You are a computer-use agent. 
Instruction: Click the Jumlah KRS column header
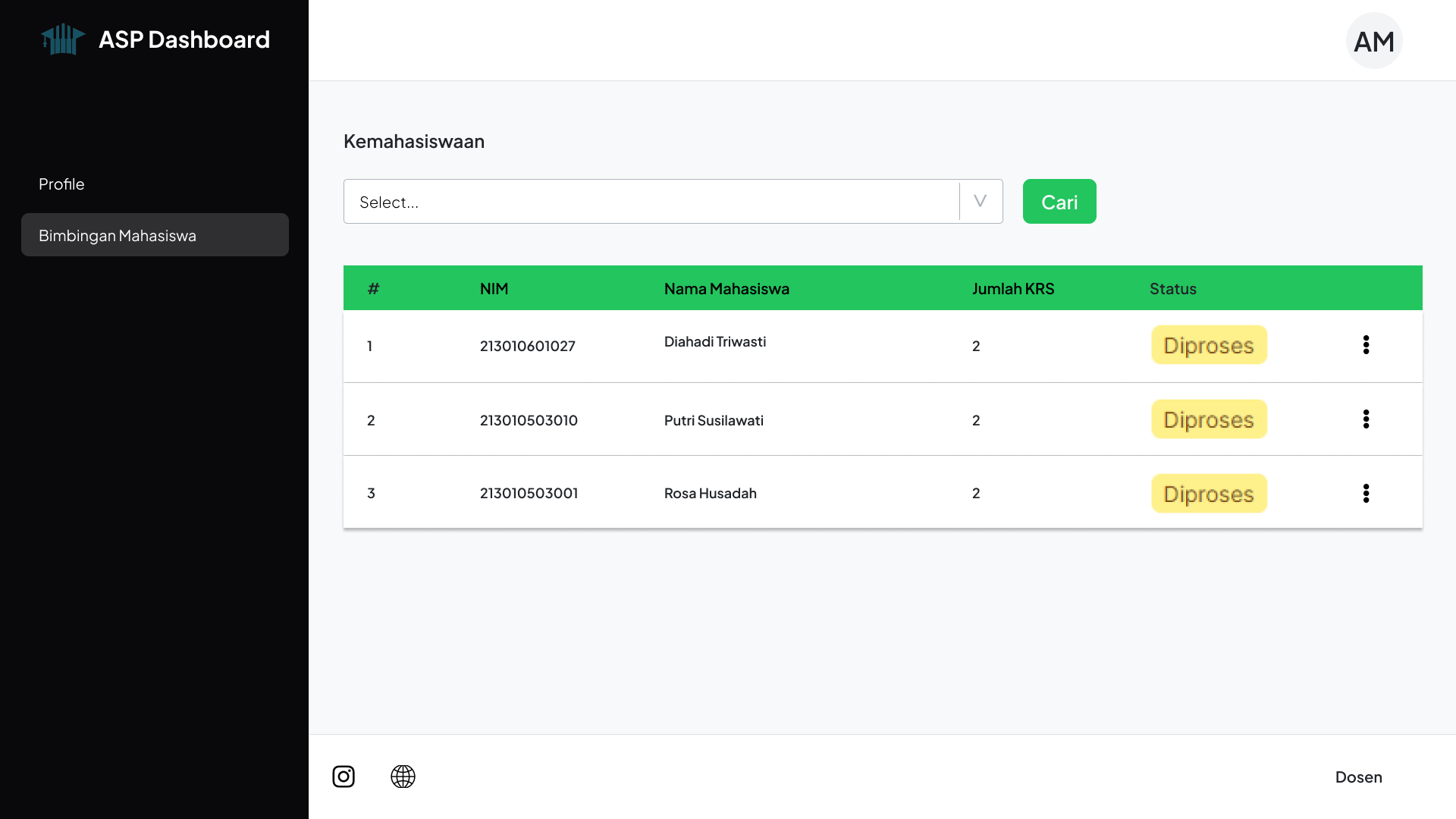tap(1013, 289)
